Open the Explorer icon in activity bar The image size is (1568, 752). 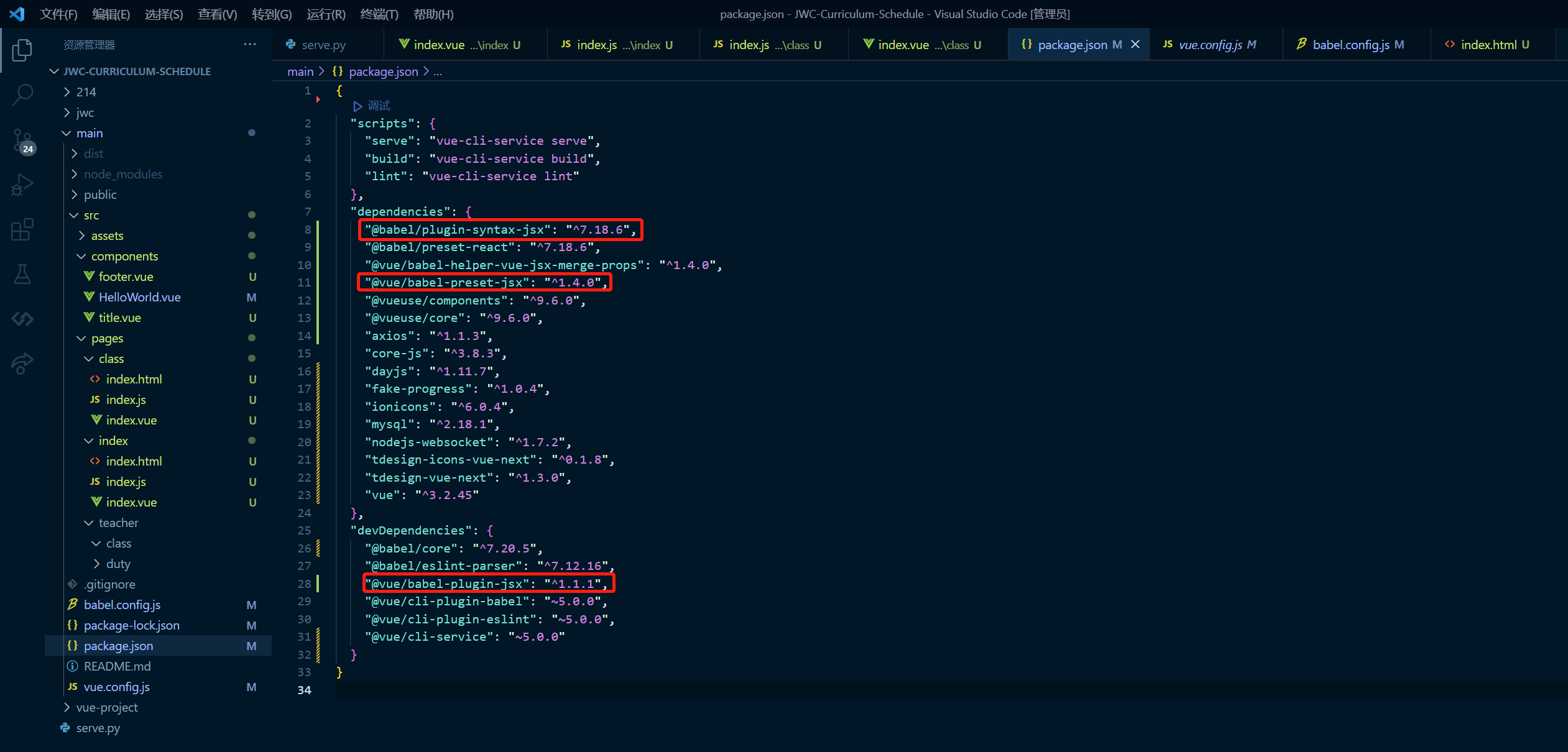click(x=22, y=50)
